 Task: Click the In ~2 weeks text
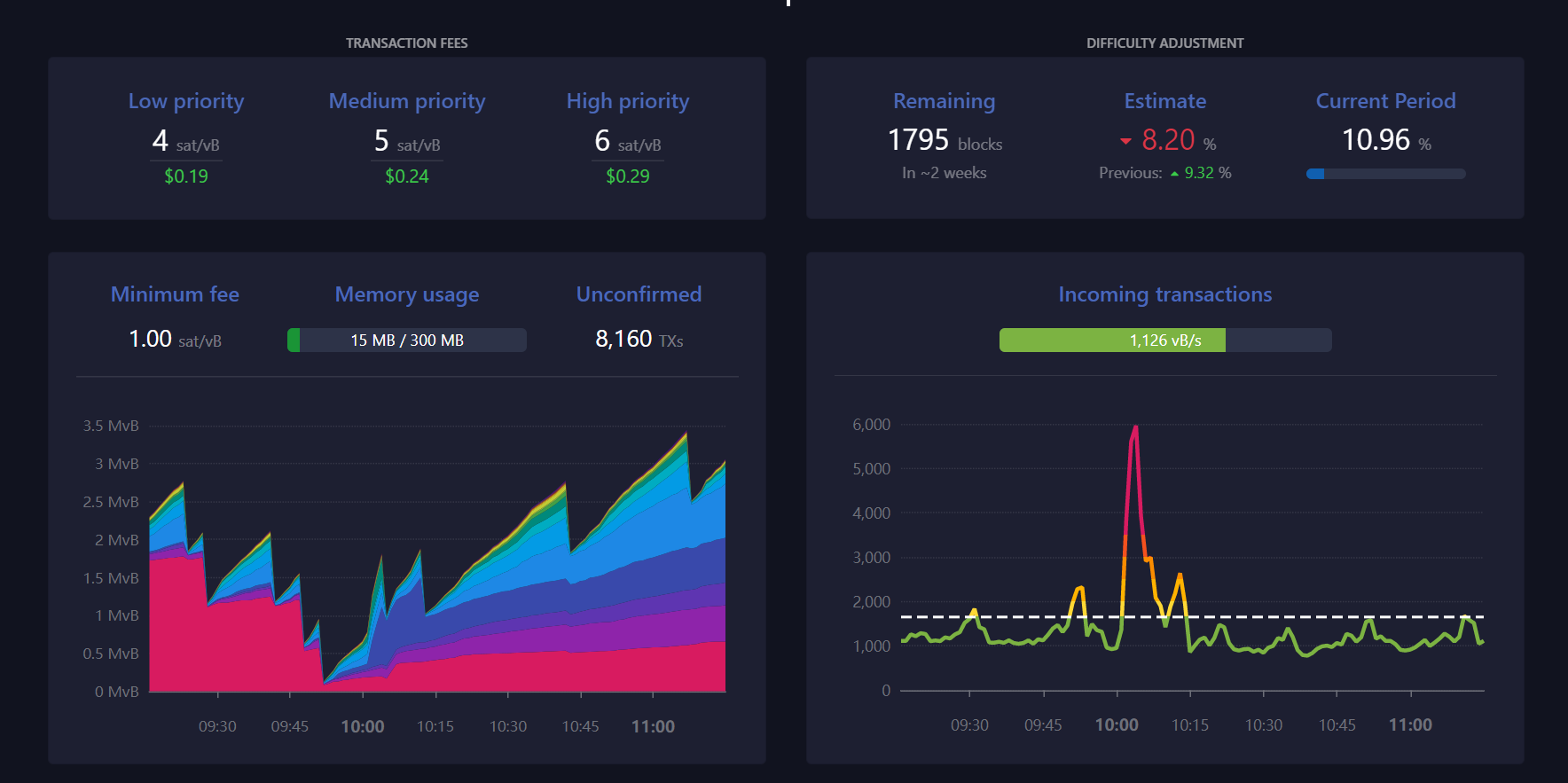945,173
